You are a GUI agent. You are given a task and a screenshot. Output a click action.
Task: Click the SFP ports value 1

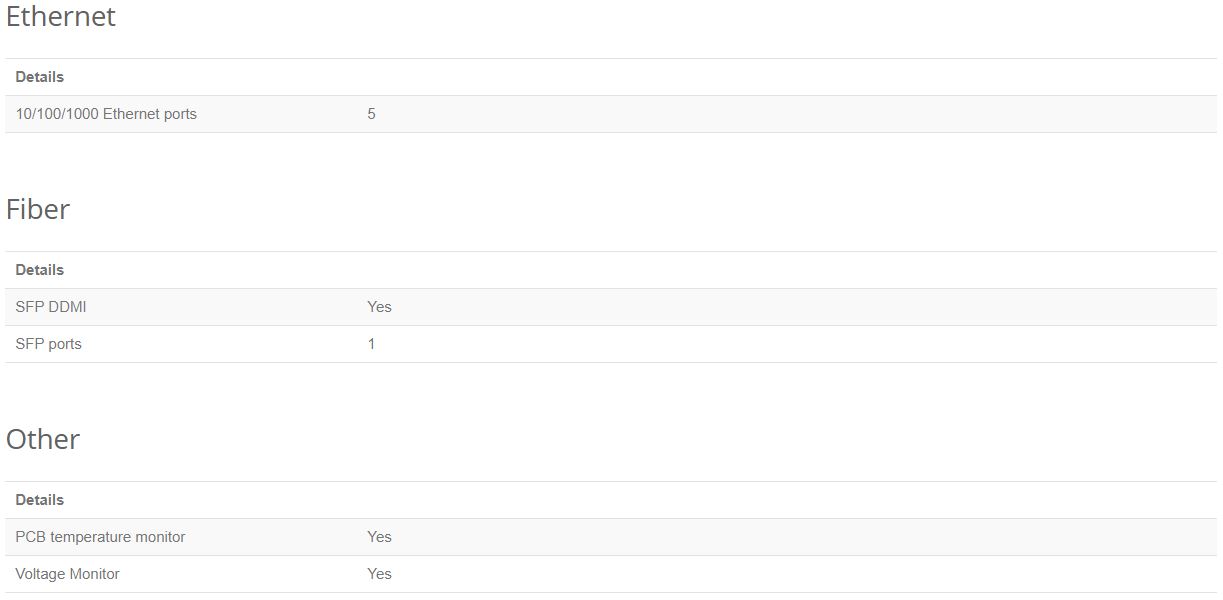[x=371, y=344]
